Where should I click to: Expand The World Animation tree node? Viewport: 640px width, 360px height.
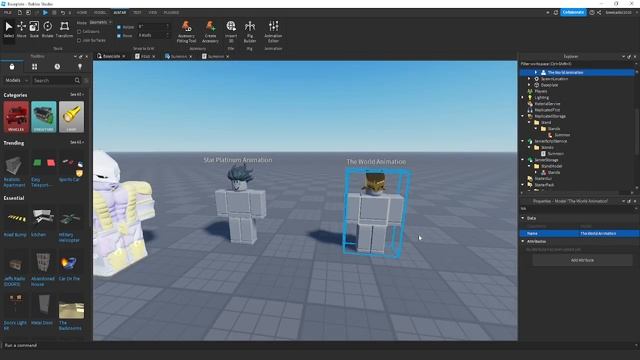pyautogui.click(x=536, y=72)
